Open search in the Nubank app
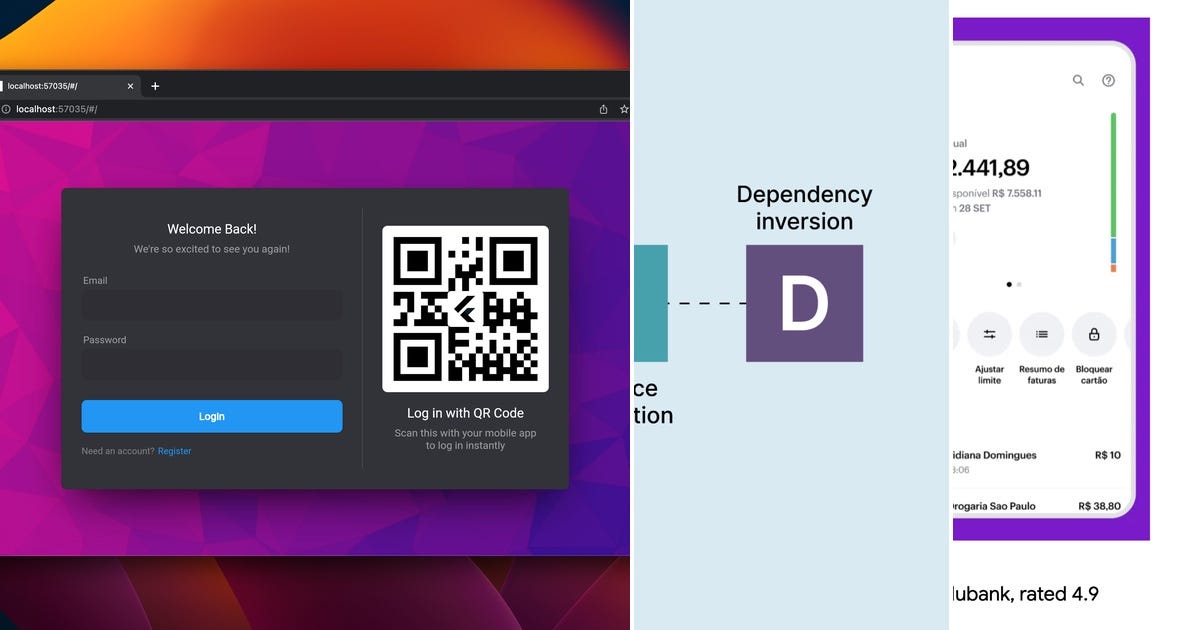1200x630 pixels. click(1078, 79)
